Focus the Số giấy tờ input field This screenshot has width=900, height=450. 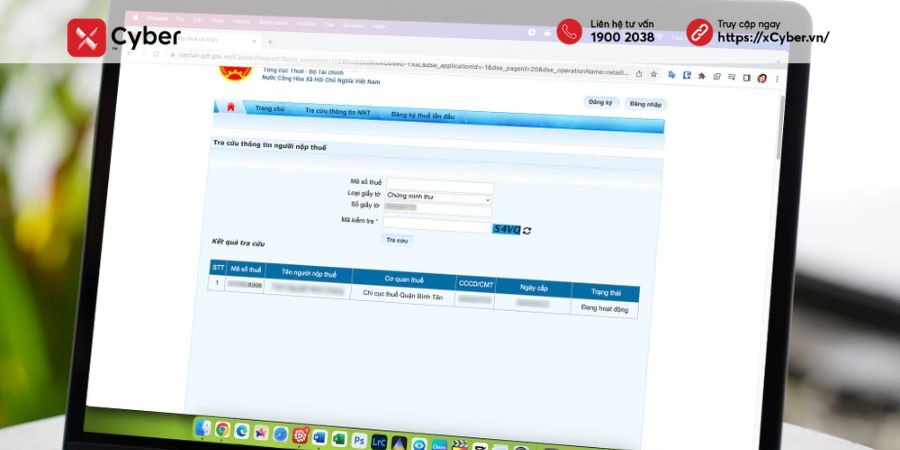(x=439, y=209)
